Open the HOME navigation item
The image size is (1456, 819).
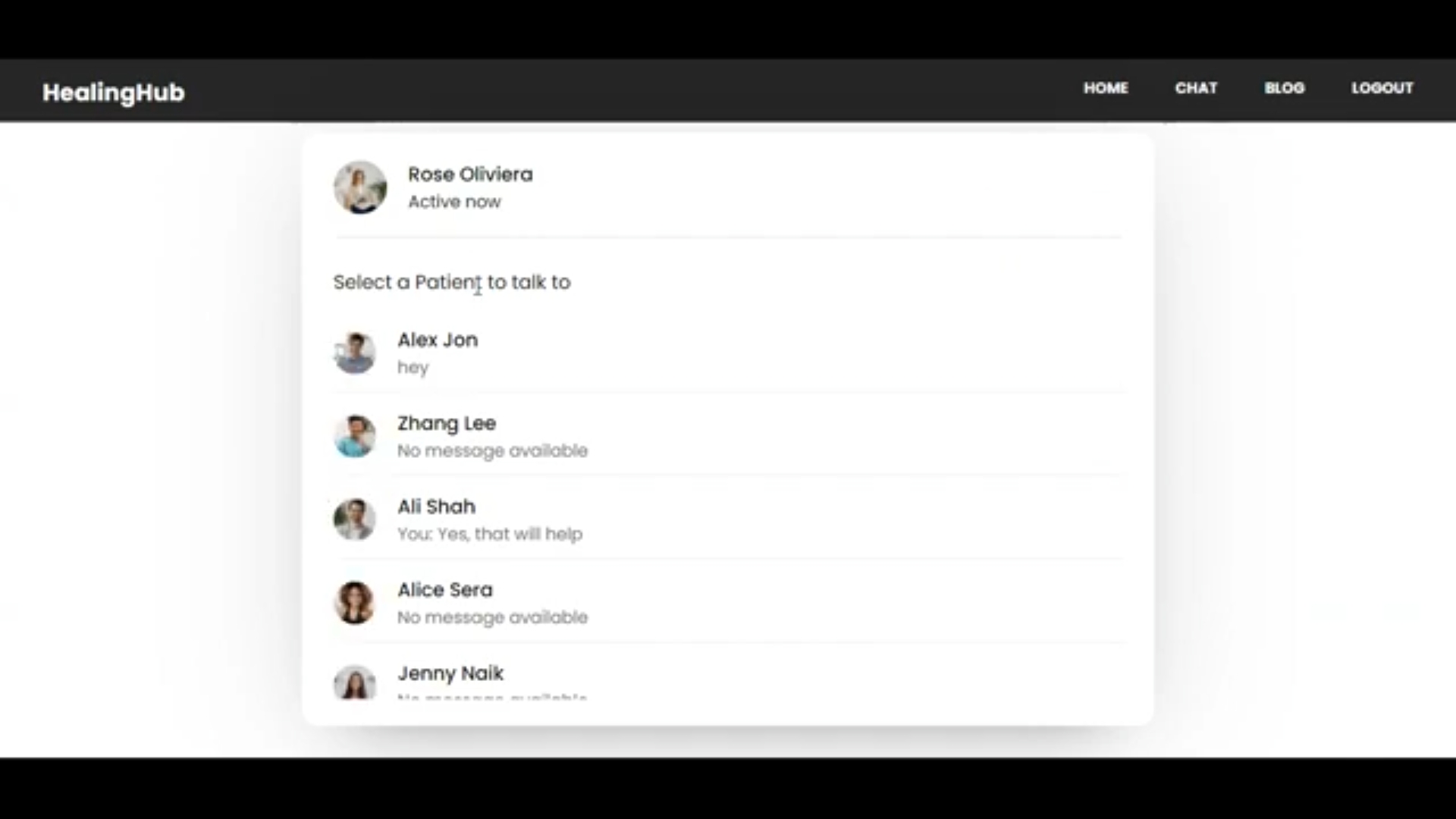[1106, 88]
